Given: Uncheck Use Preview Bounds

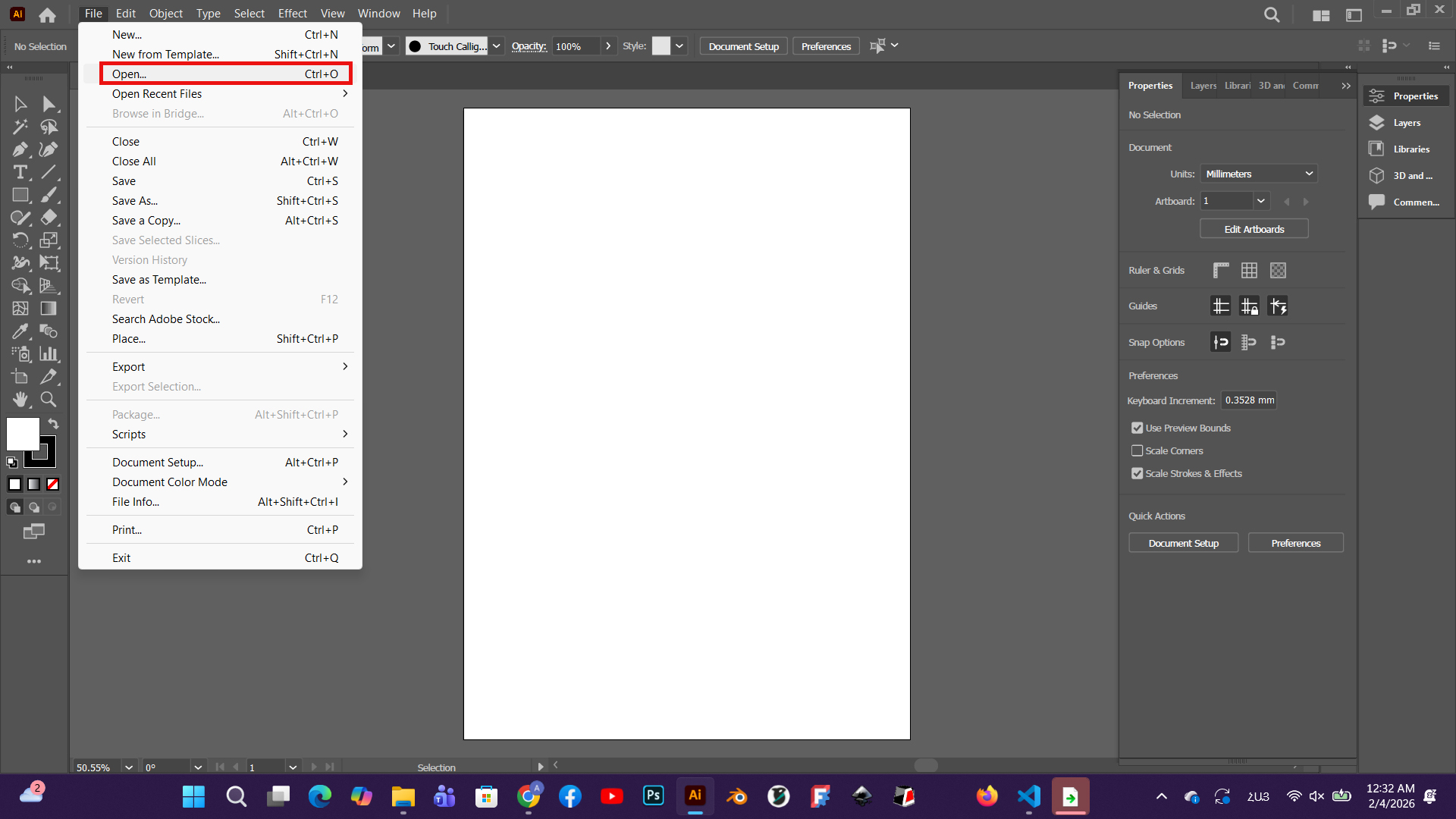Looking at the screenshot, I should (x=1137, y=428).
